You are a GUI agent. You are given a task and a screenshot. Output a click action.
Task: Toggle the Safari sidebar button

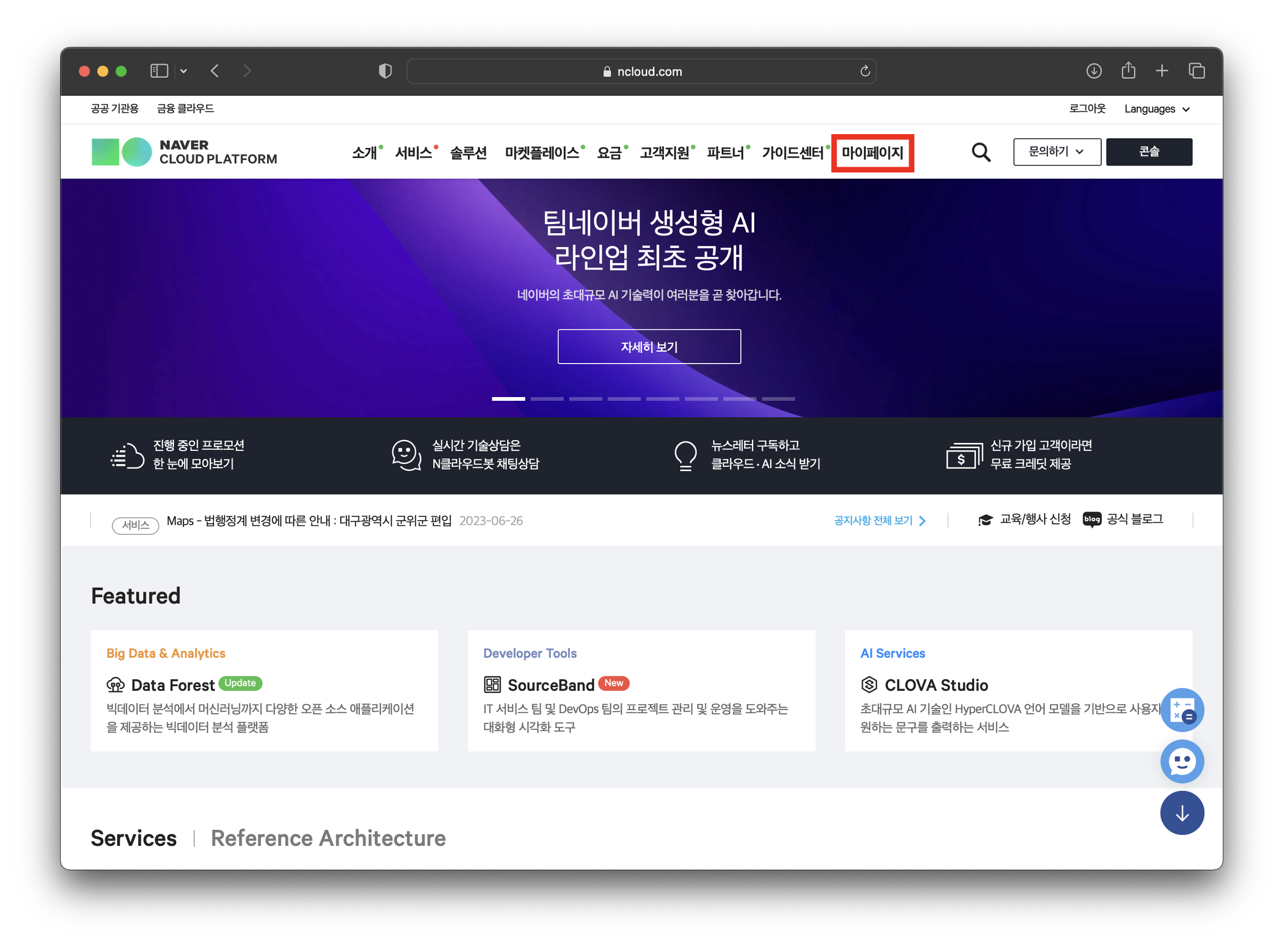coord(159,71)
